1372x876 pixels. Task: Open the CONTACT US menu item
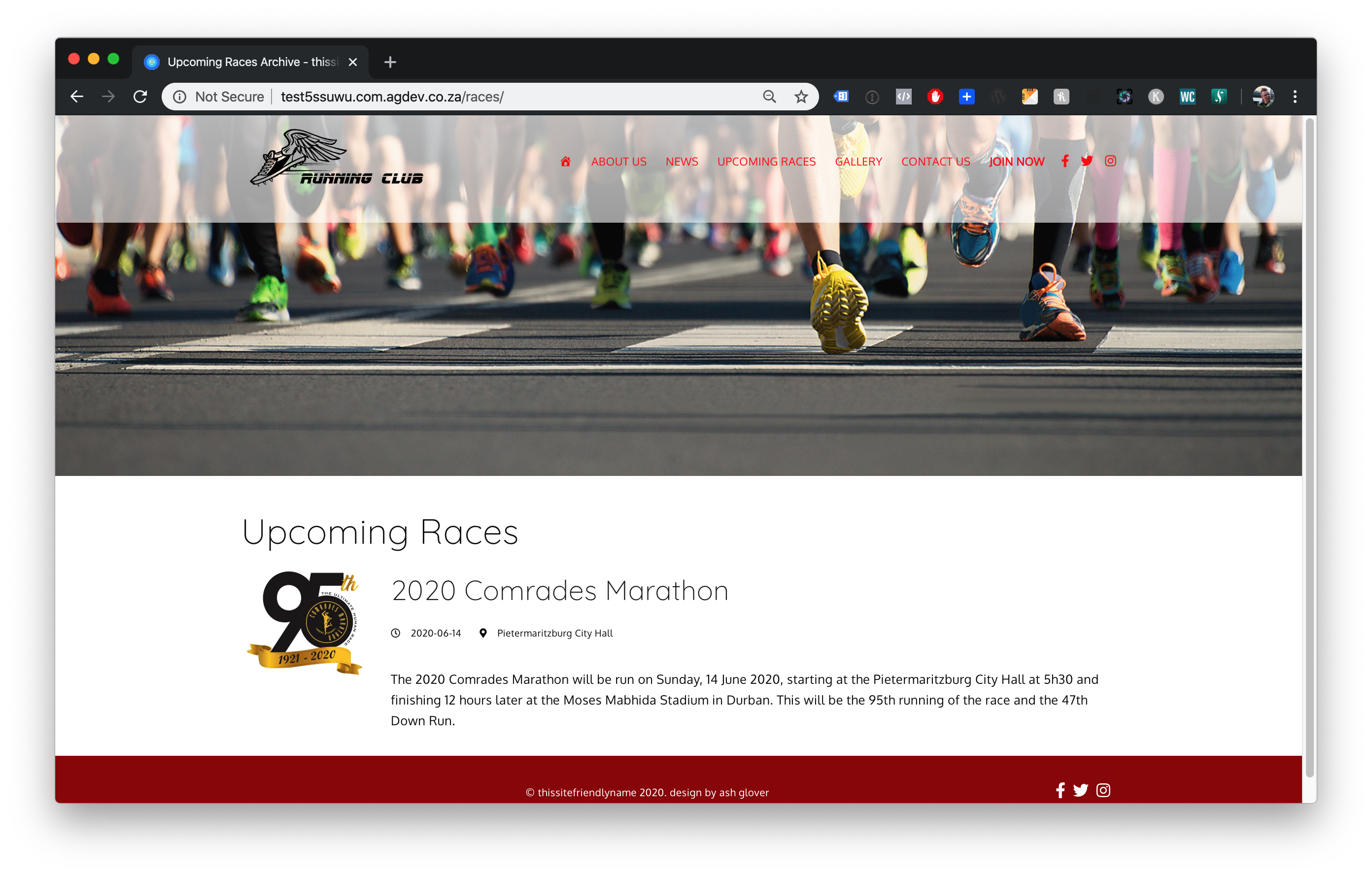(935, 162)
